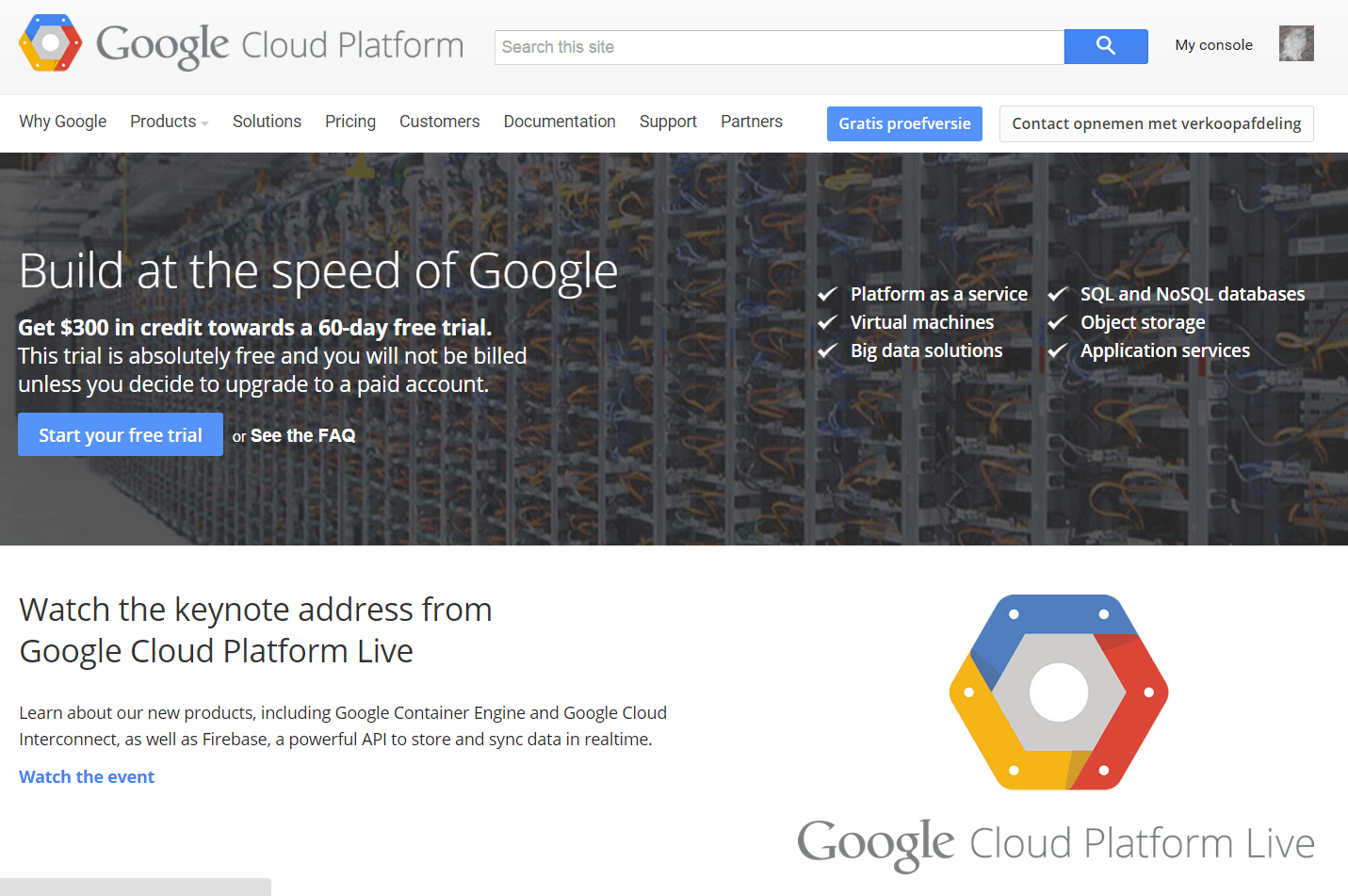Click the Application services text

(x=1165, y=350)
